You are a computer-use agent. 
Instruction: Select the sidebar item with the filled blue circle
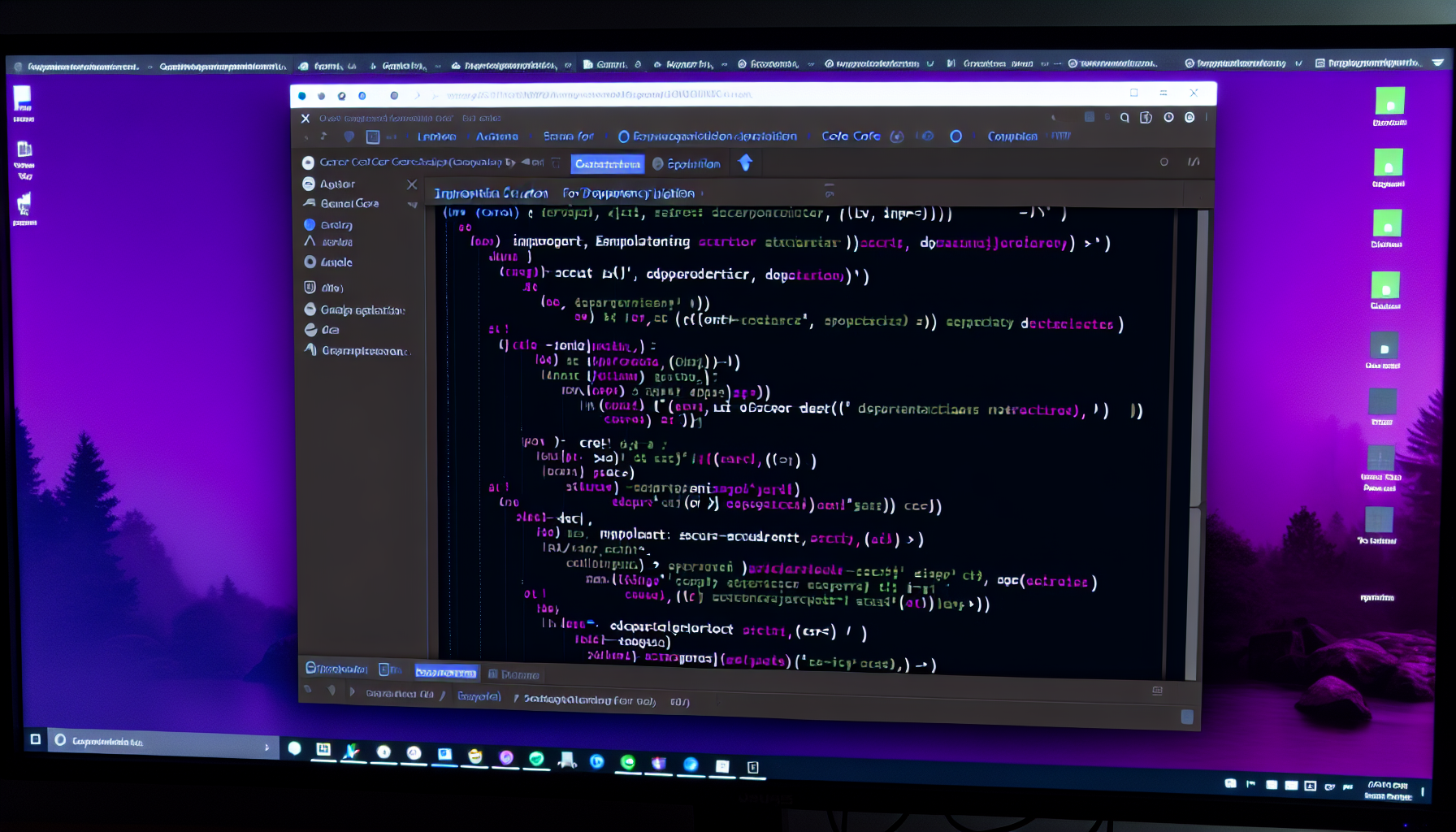328,224
